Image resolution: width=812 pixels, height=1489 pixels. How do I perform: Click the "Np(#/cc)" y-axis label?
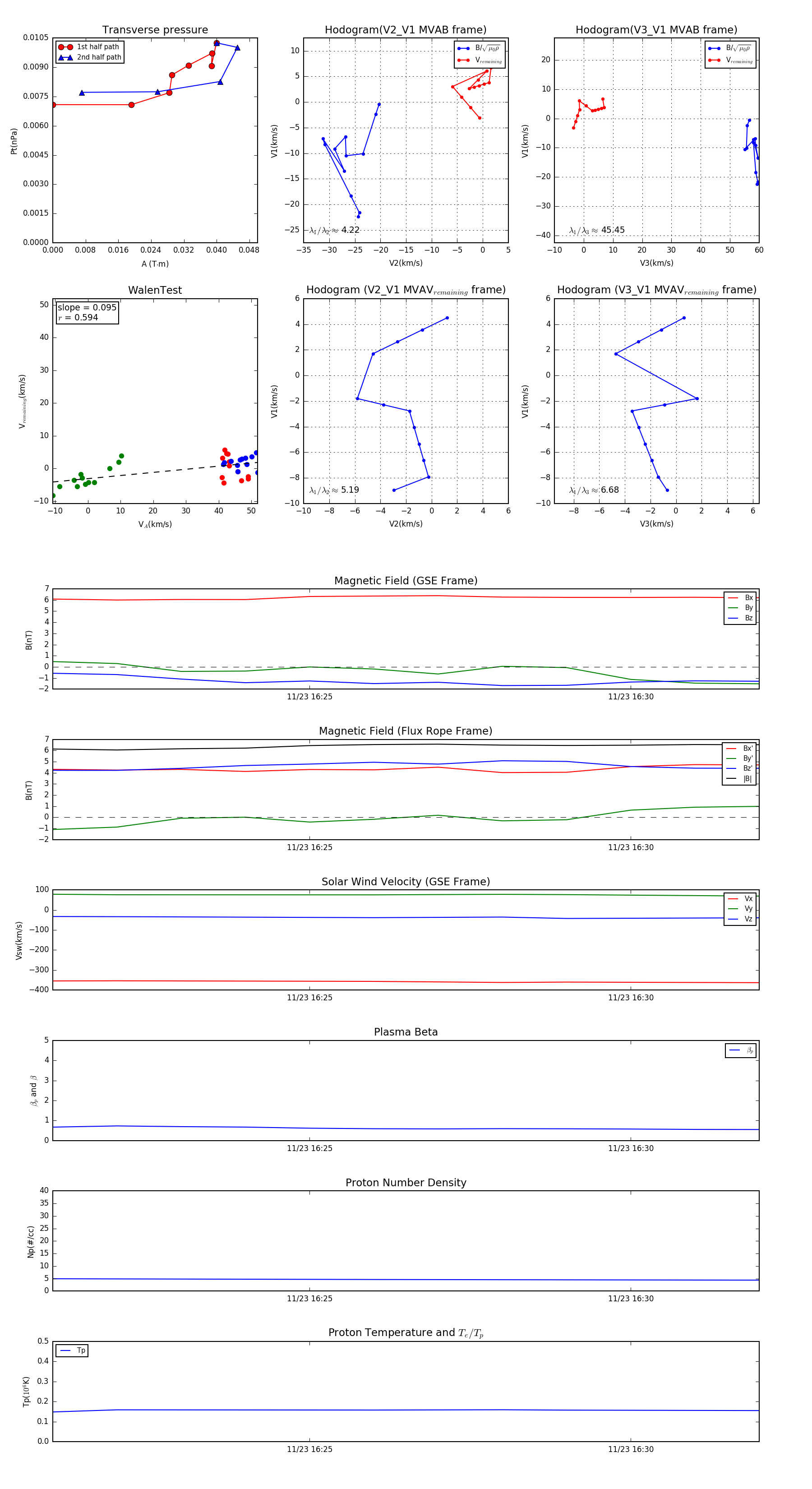[x=31, y=1242]
